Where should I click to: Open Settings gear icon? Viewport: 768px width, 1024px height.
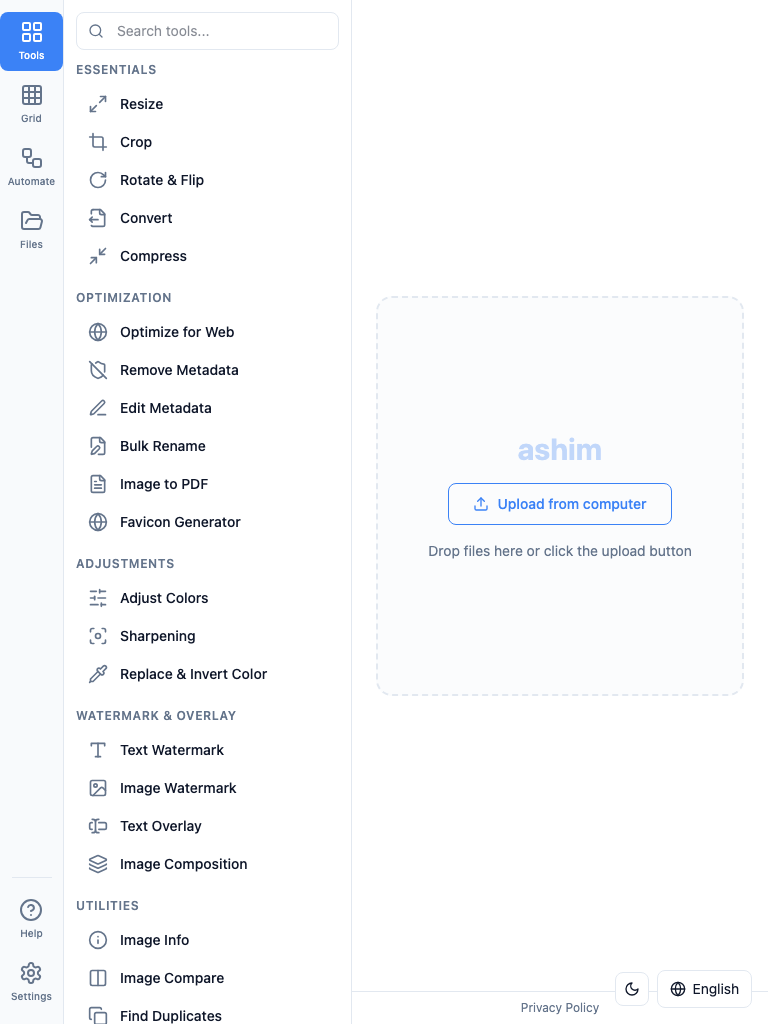[31, 973]
